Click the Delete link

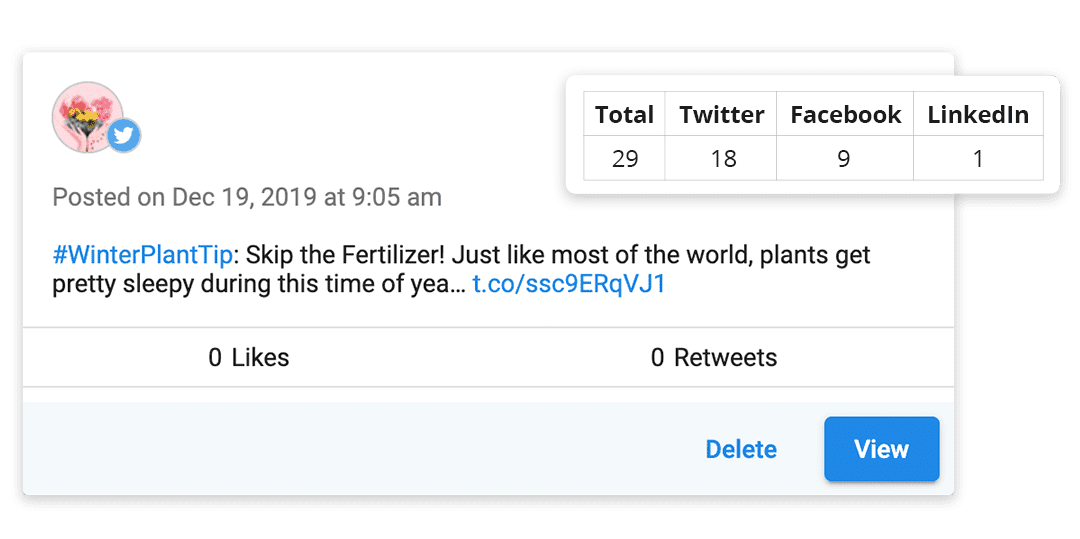click(x=741, y=450)
